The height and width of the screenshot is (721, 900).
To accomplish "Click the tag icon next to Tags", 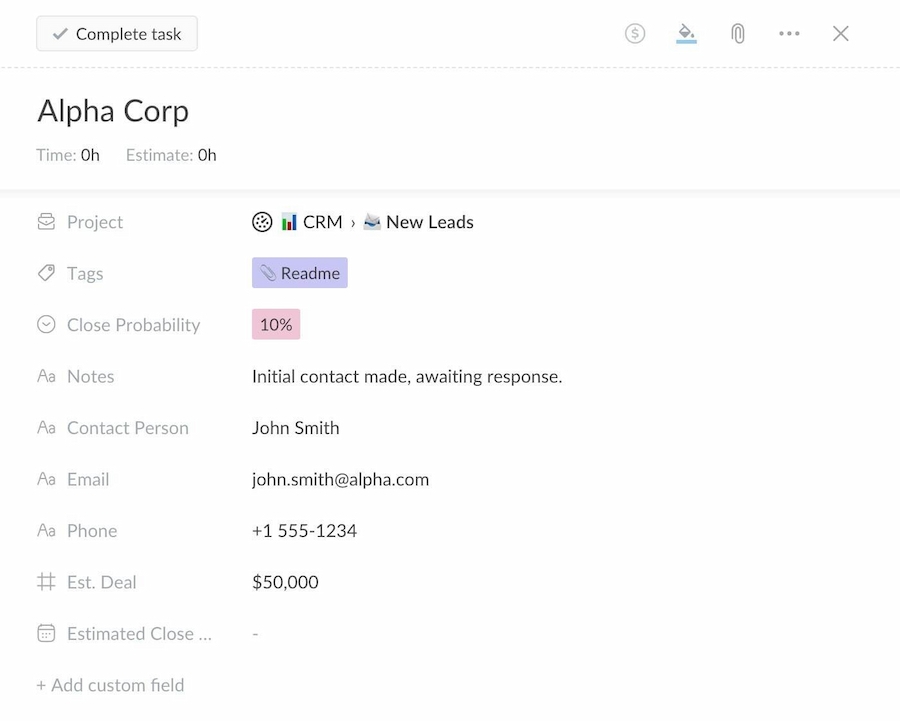I will click(x=46, y=273).
